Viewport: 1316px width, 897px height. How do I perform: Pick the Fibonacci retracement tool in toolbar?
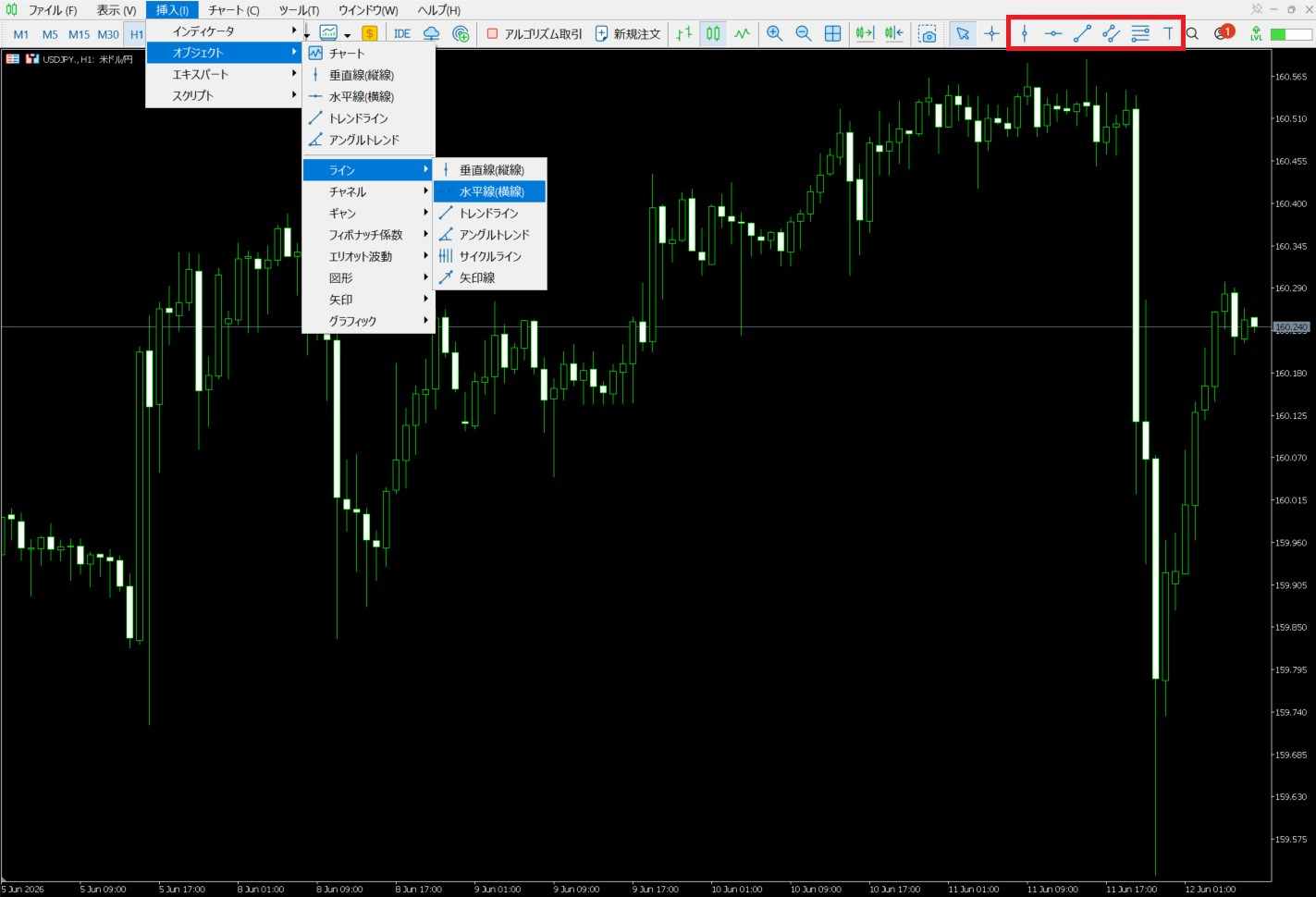(x=1140, y=34)
